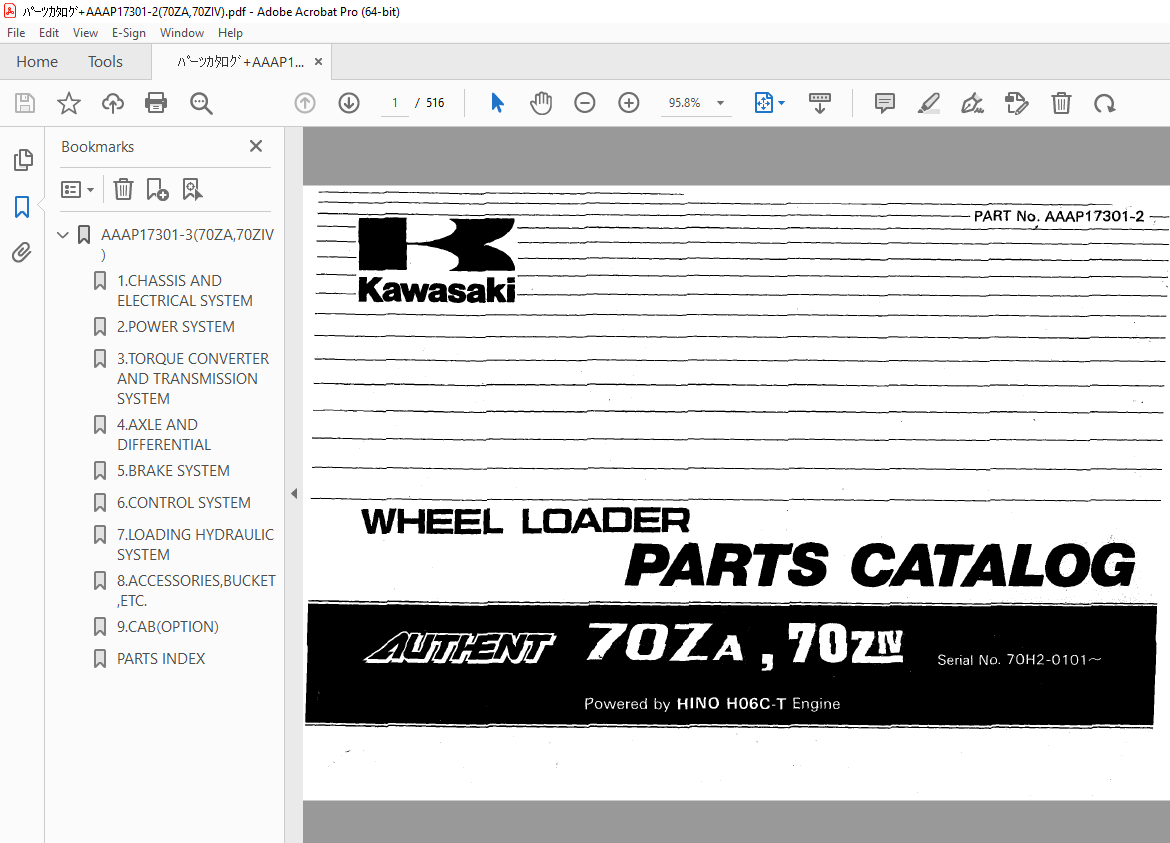Open the Sign document pen tool

tap(972, 103)
